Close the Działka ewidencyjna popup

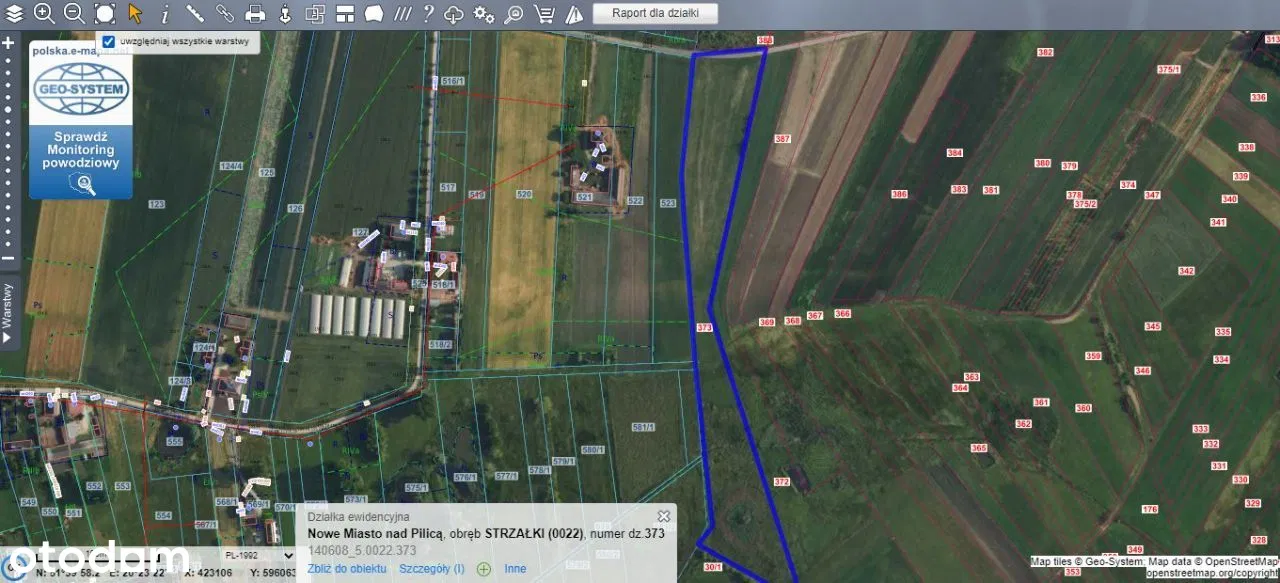(x=663, y=516)
